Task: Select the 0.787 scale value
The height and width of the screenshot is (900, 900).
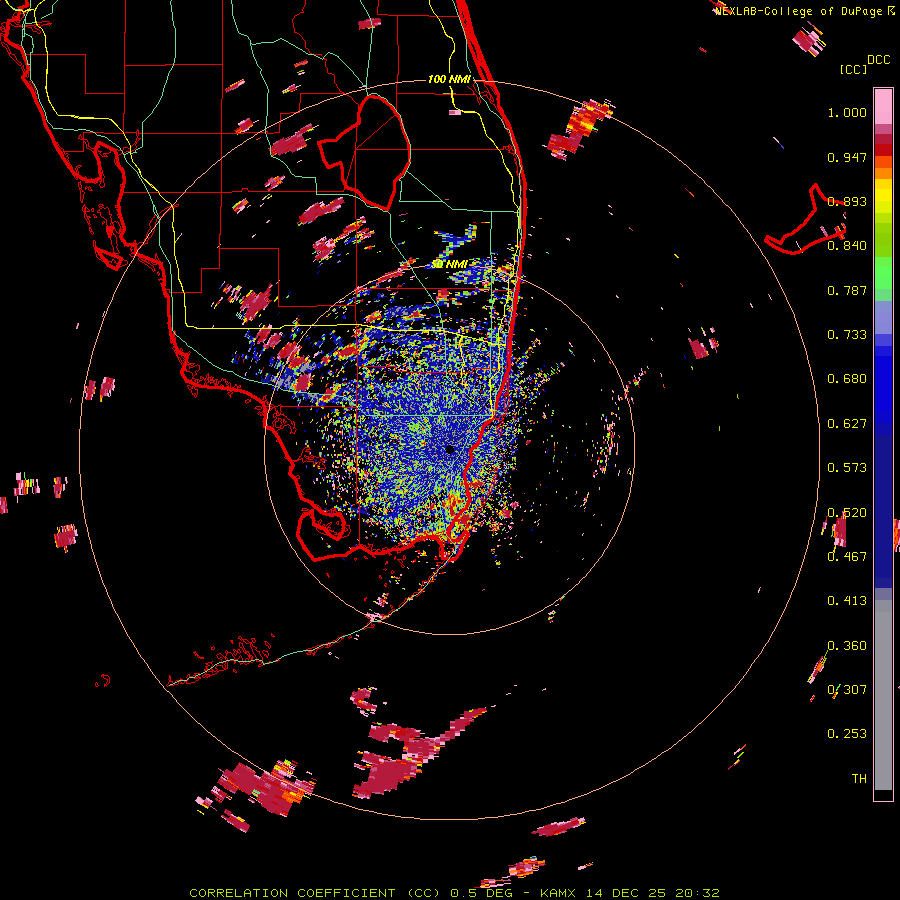Action: pyautogui.click(x=847, y=290)
